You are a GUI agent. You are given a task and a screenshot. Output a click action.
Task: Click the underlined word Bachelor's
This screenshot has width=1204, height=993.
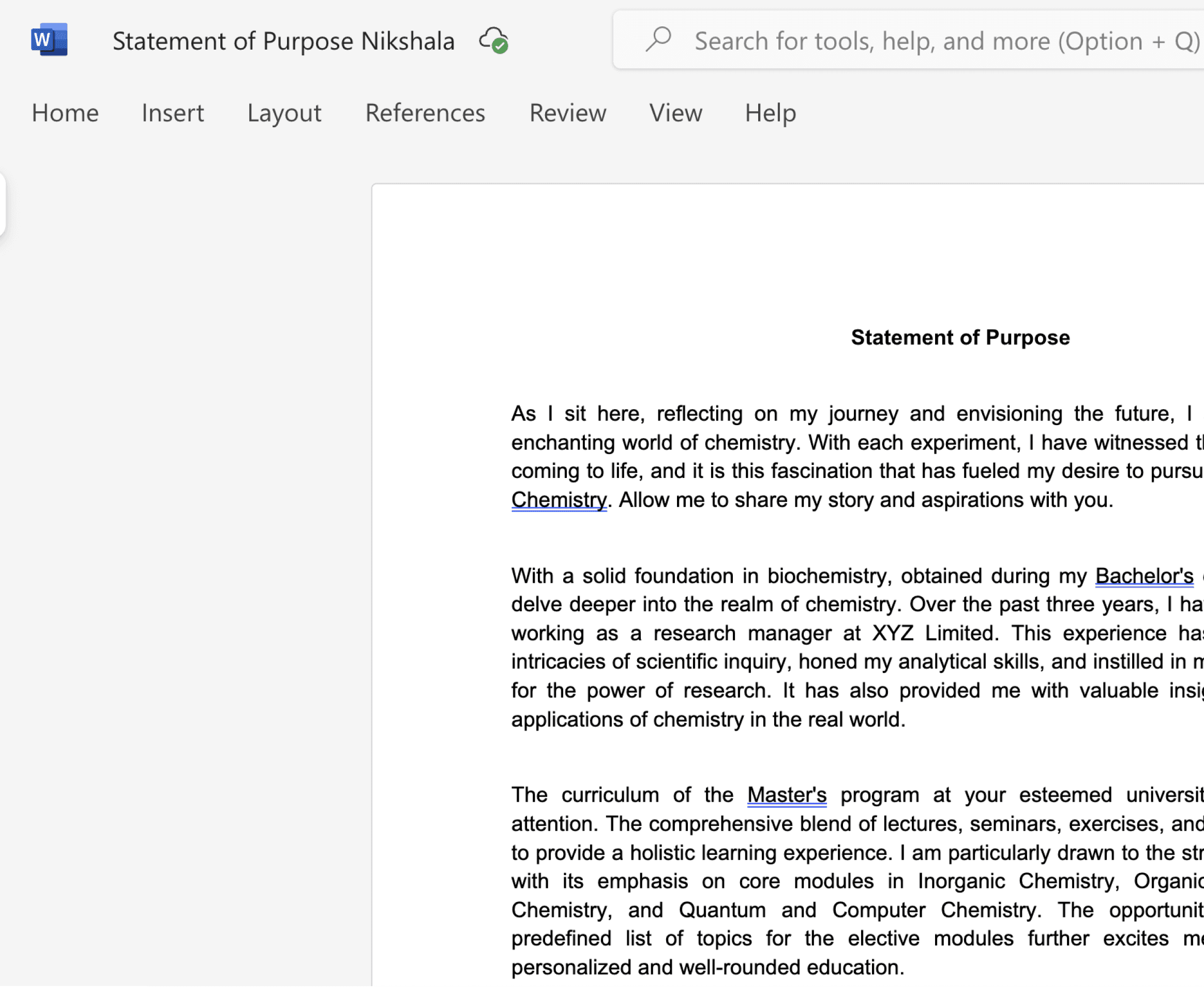[x=1144, y=576]
